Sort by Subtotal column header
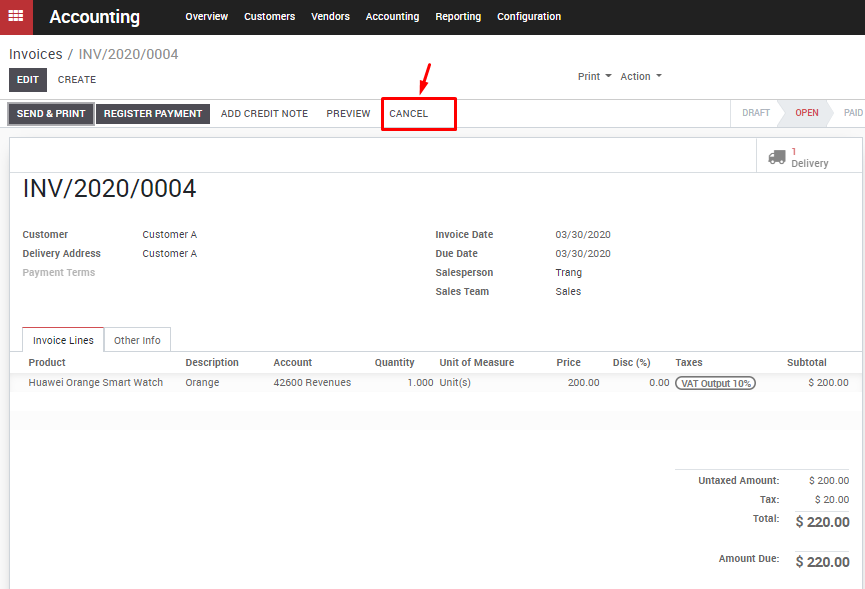This screenshot has width=865, height=589. (807, 362)
